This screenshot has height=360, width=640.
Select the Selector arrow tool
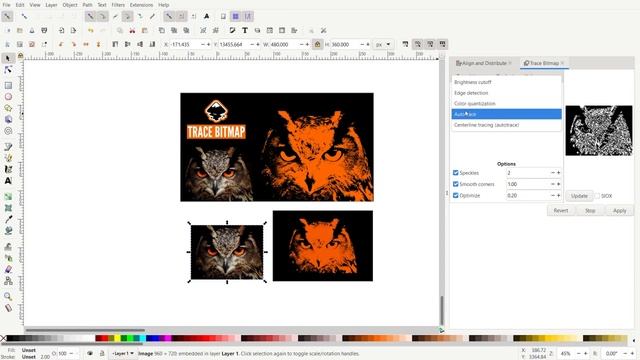tap(8, 58)
